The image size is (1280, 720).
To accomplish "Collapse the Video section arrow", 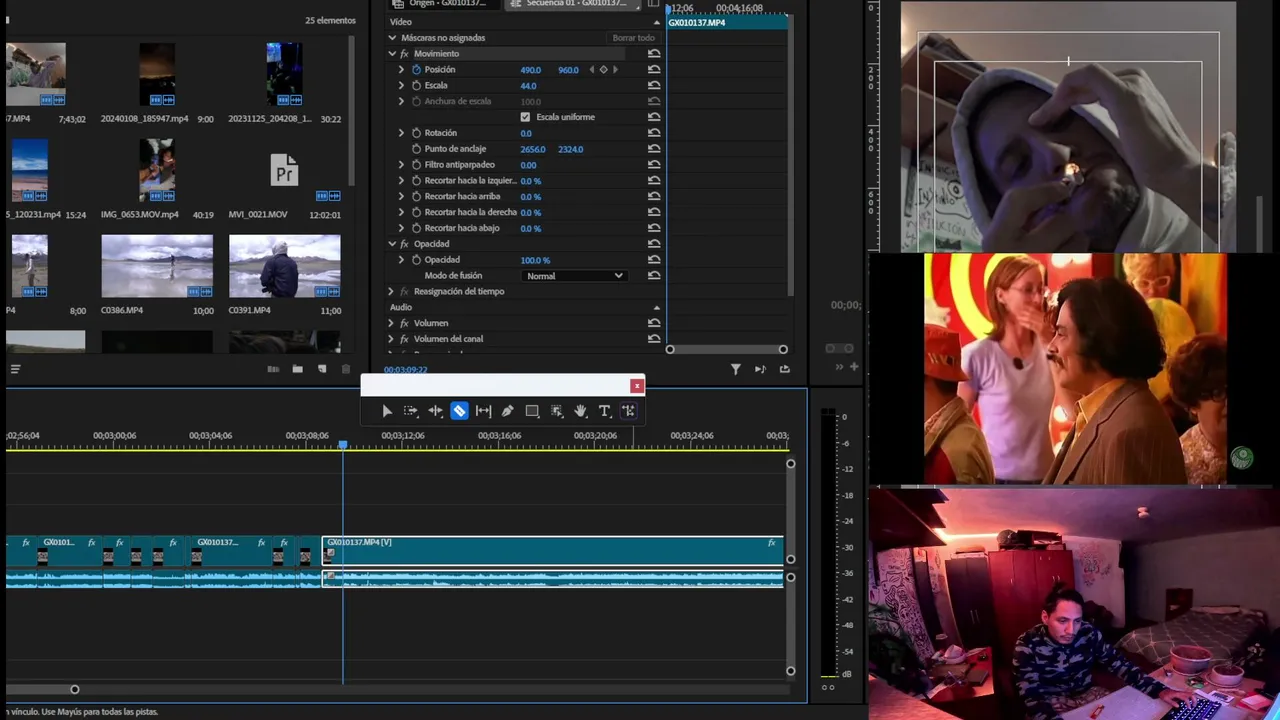I will click(x=656, y=22).
